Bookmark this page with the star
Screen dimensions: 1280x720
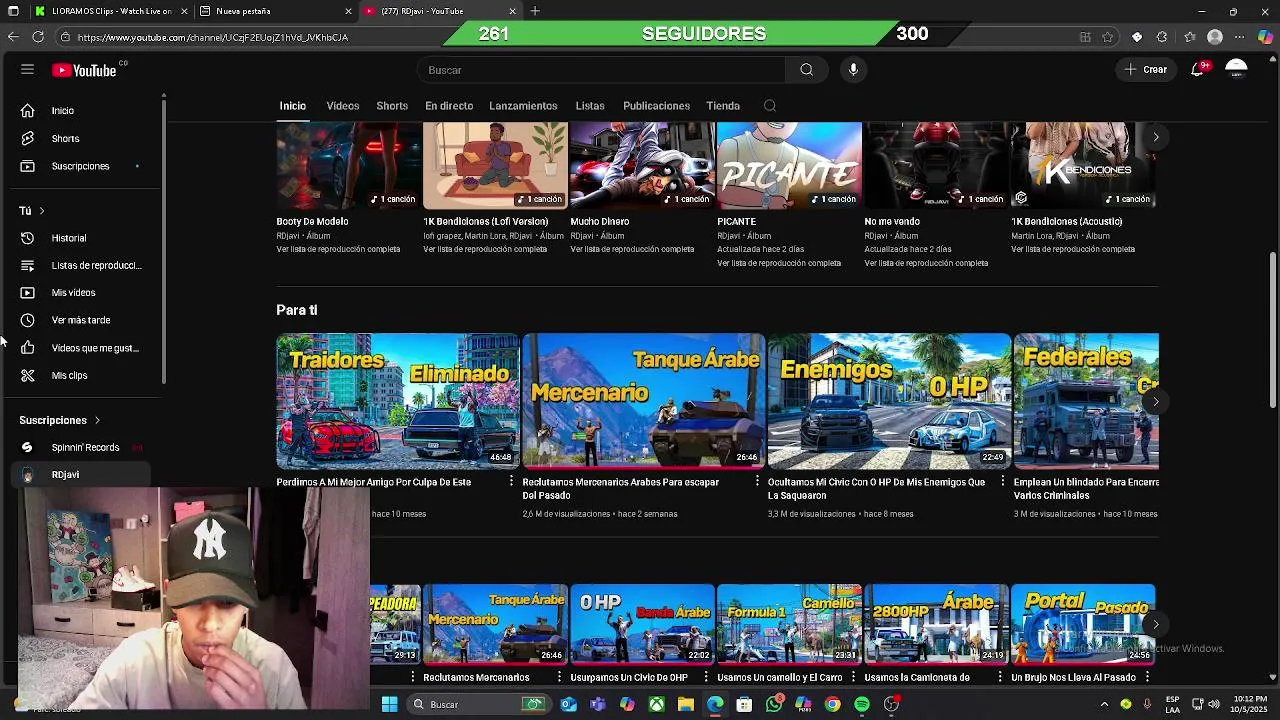coord(1108,37)
